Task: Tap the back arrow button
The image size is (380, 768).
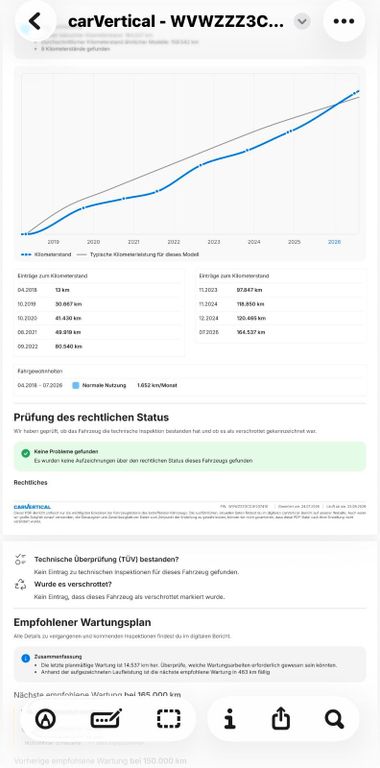Action: point(35,21)
